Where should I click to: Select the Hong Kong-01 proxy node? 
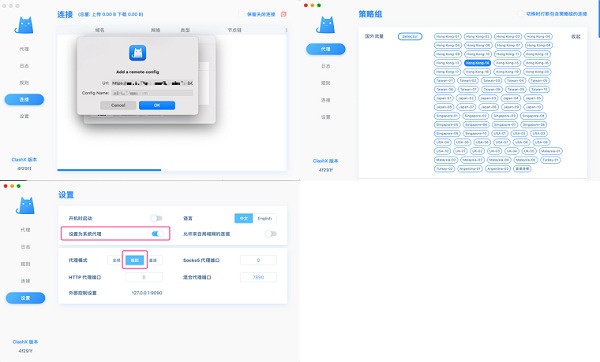click(447, 36)
